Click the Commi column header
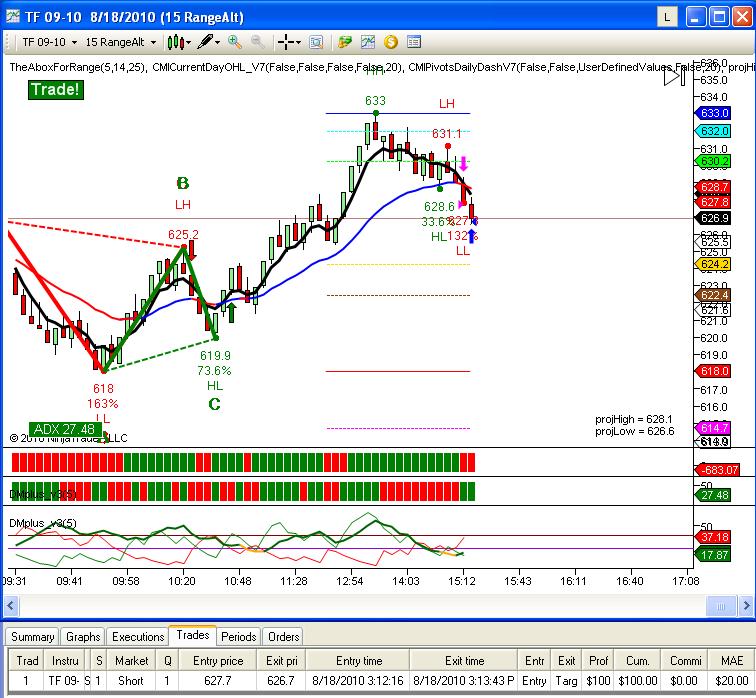Screen dimensions: 756x698 685,661
